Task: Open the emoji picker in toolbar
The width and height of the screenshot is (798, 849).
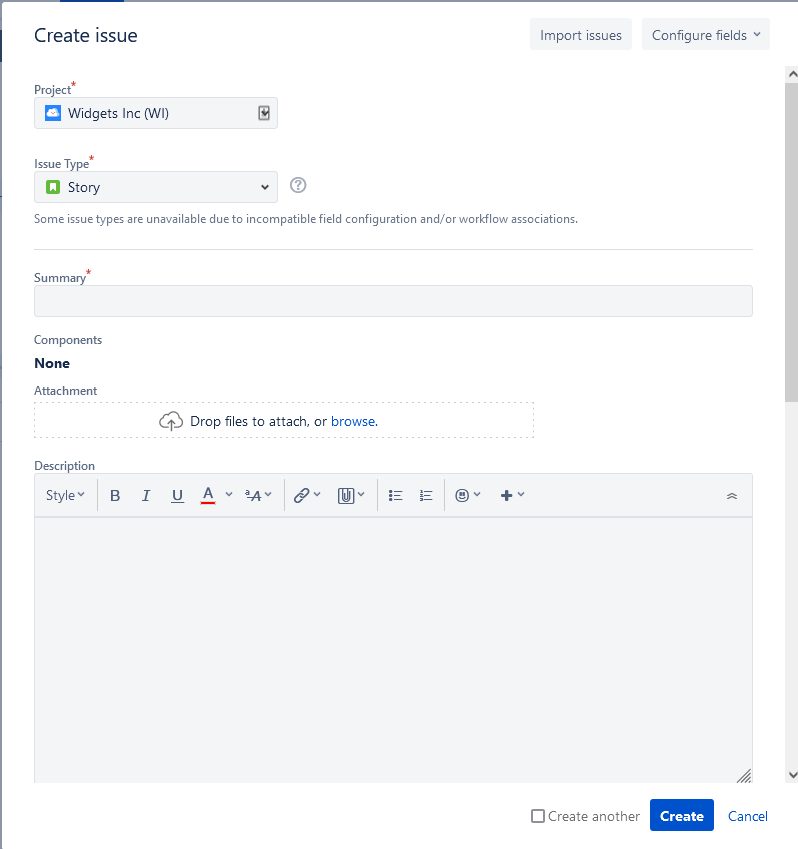Action: pos(467,495)
